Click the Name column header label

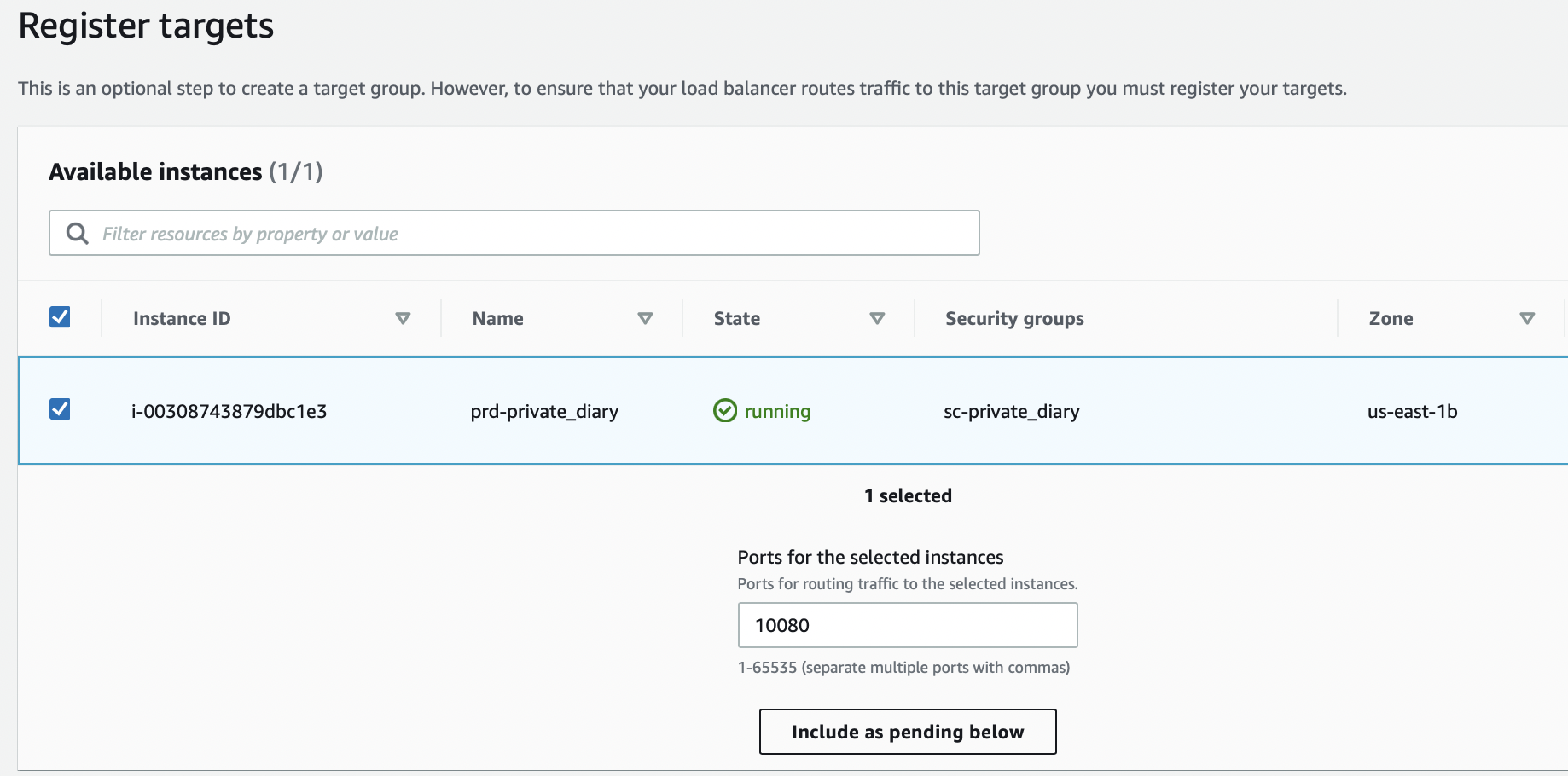coord(498,319)
